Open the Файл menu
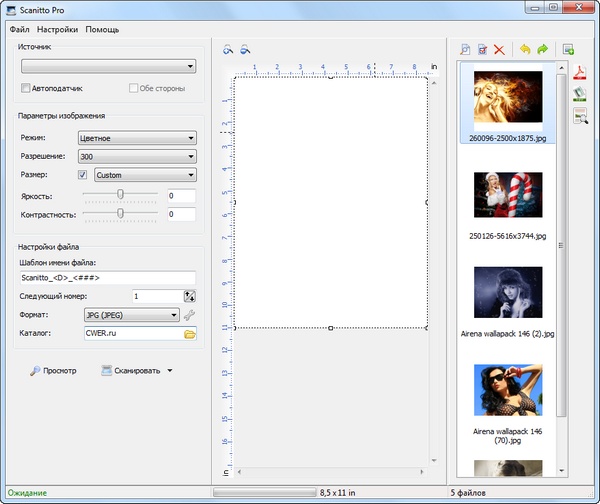Image resolution: width=600 pixels, height=504 pixels. tap(19, 30)
